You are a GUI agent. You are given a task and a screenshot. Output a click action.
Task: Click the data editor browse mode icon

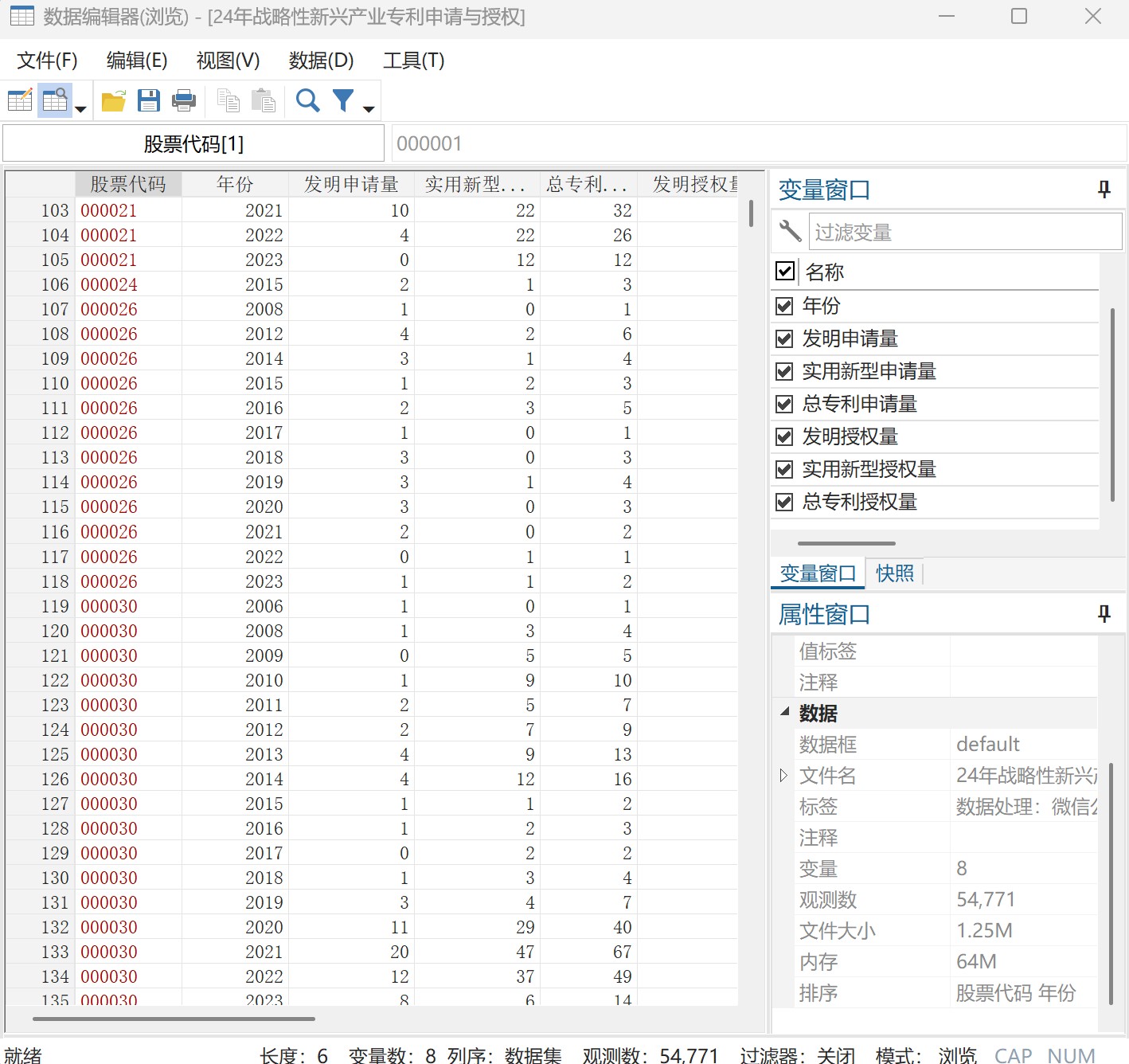click(x=55, y=100)
